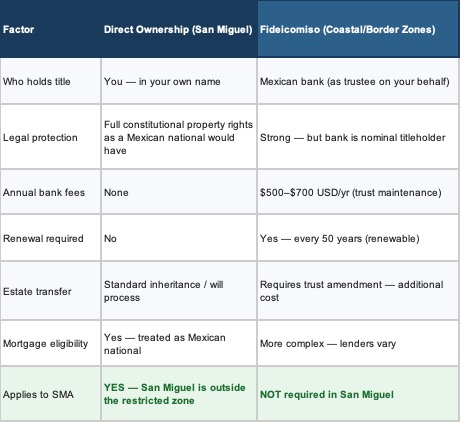Click the 'Estate transfer' row label
The height and width of the screenshot is (422, 460).
[x=37, y=291]
